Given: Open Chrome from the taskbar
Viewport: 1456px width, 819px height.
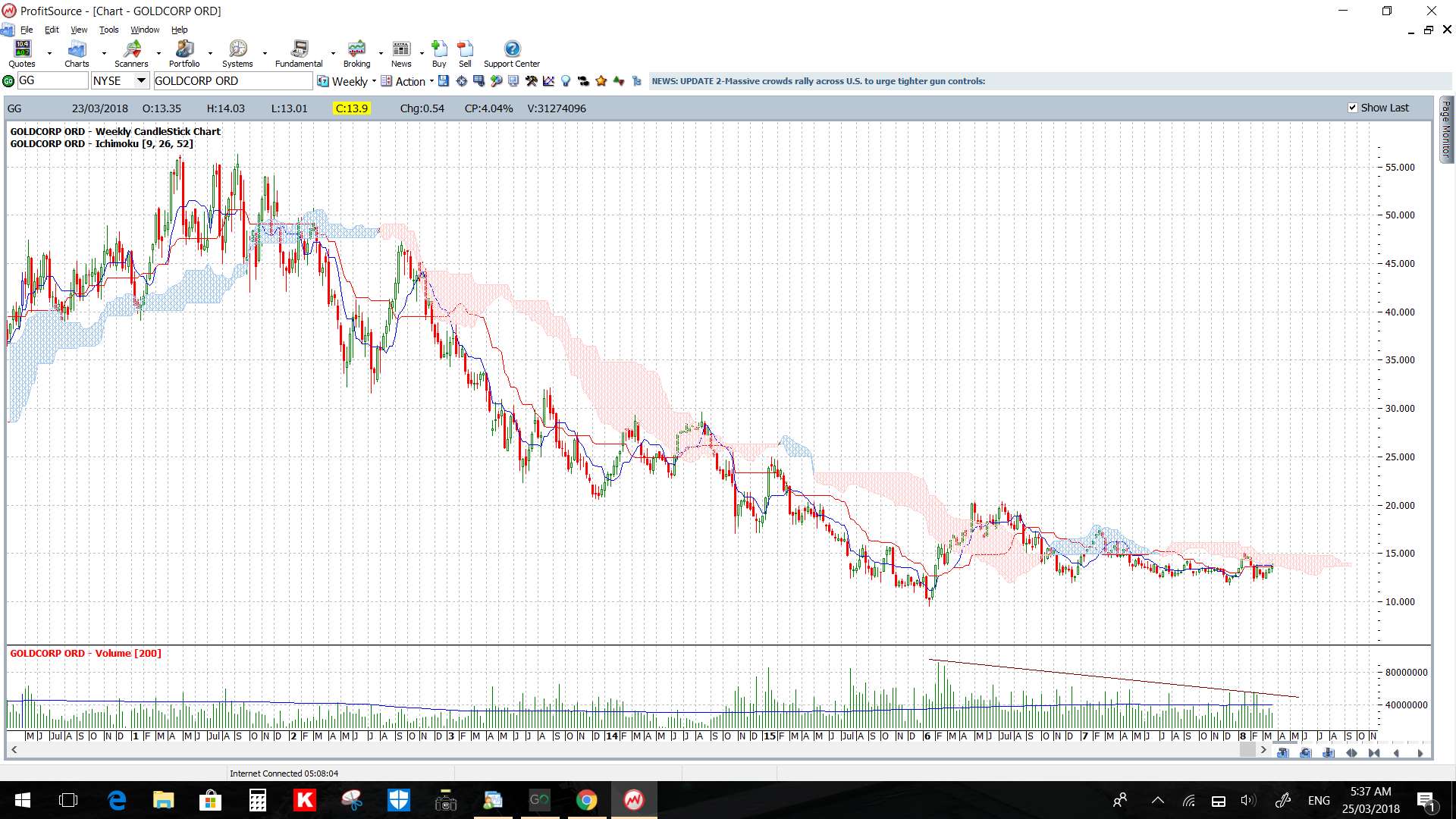Looking at the screenshot, I should pyautogui.click(x=586, y=800).
